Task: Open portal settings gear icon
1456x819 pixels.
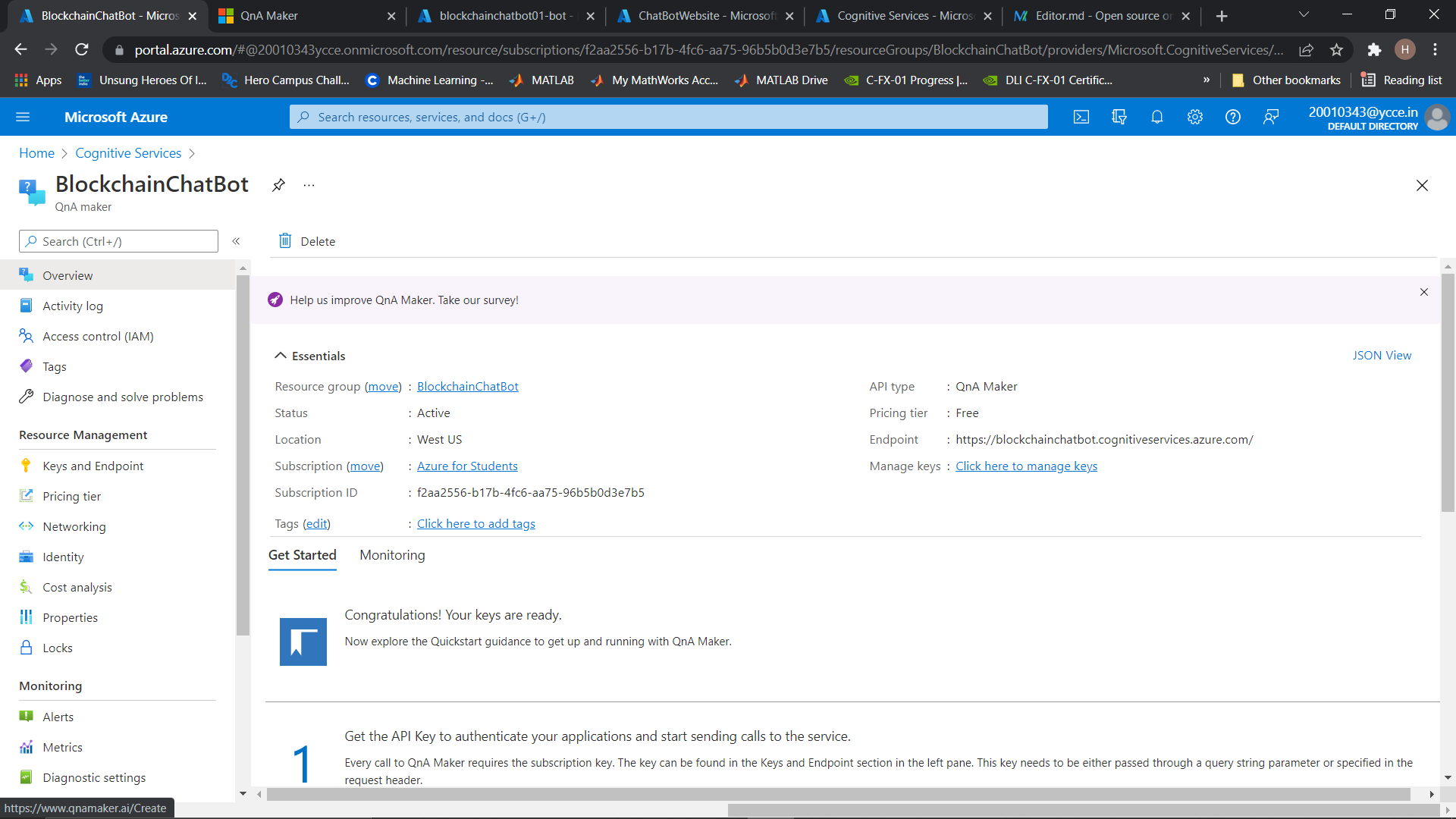Action: 1195,117
